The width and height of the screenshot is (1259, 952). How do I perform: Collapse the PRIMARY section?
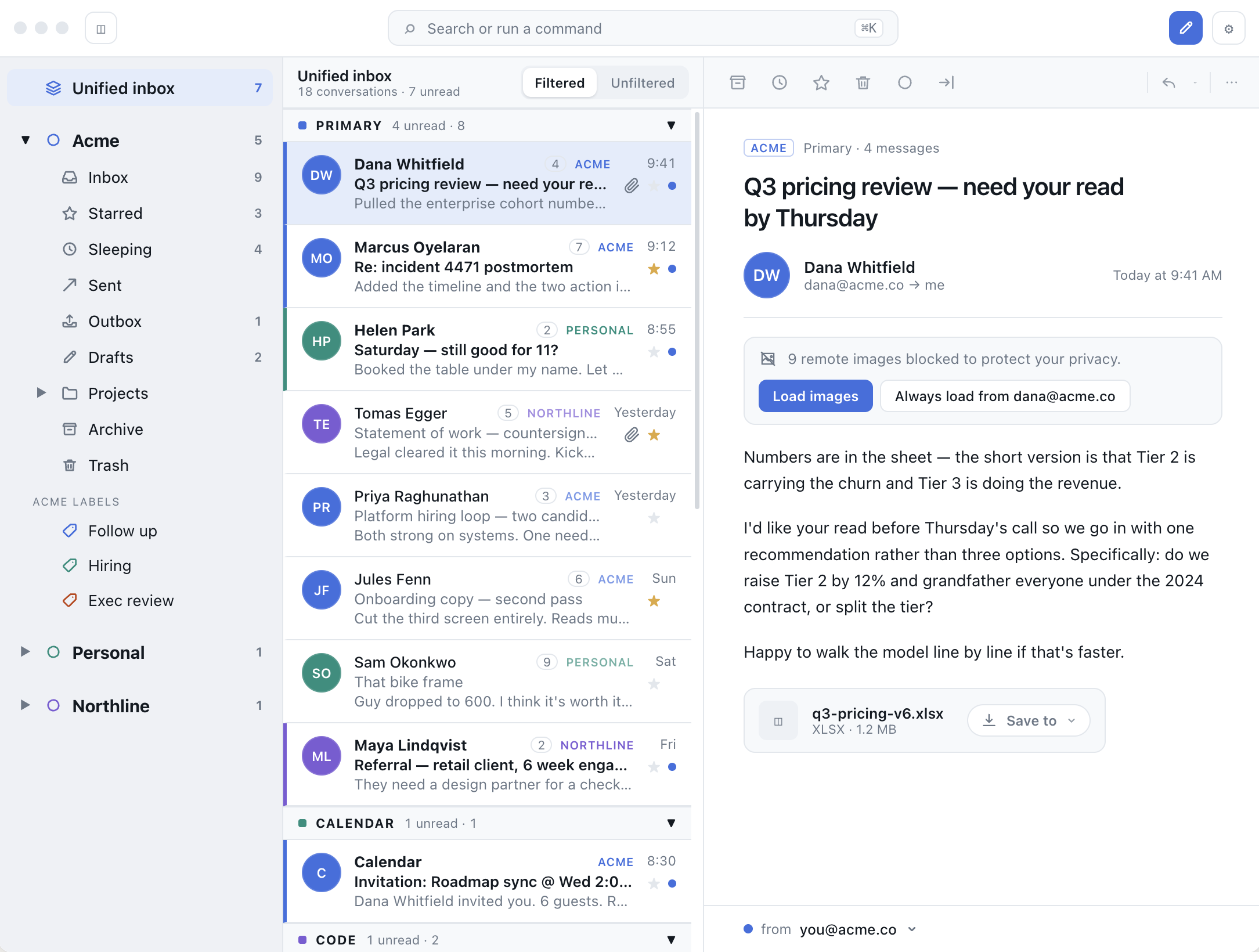click(x=672, y=125)
